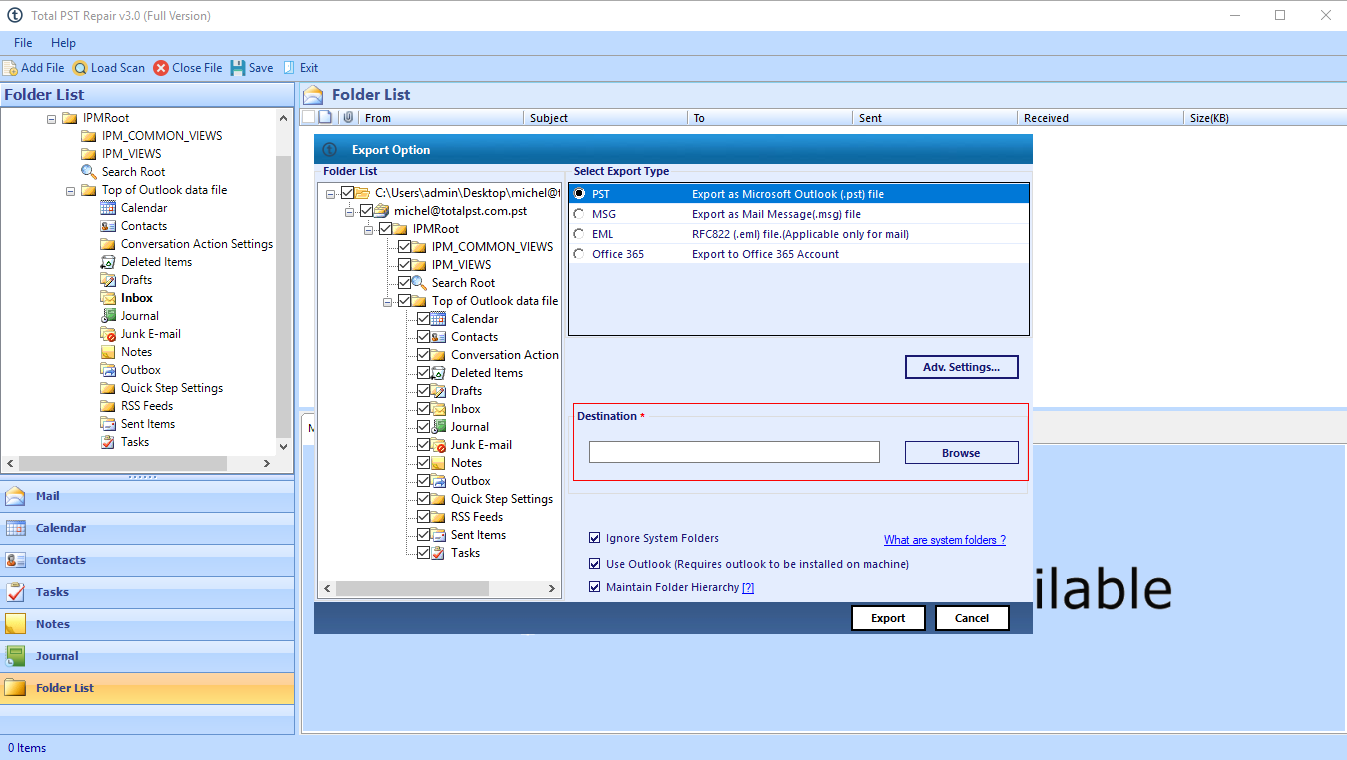Sort by the Size(KB) column header
The image size is (1347, 760).
1265,118
